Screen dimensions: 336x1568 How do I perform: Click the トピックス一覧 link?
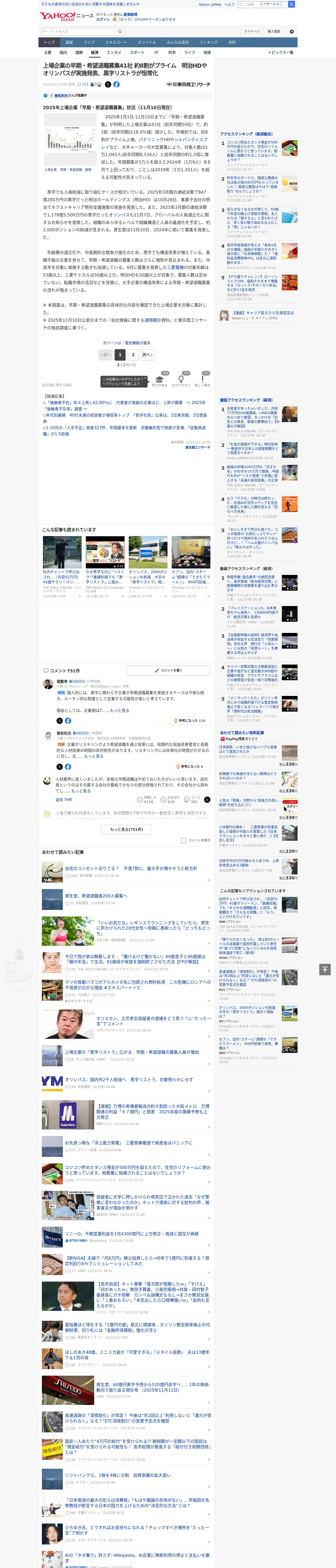click(281, 52)
